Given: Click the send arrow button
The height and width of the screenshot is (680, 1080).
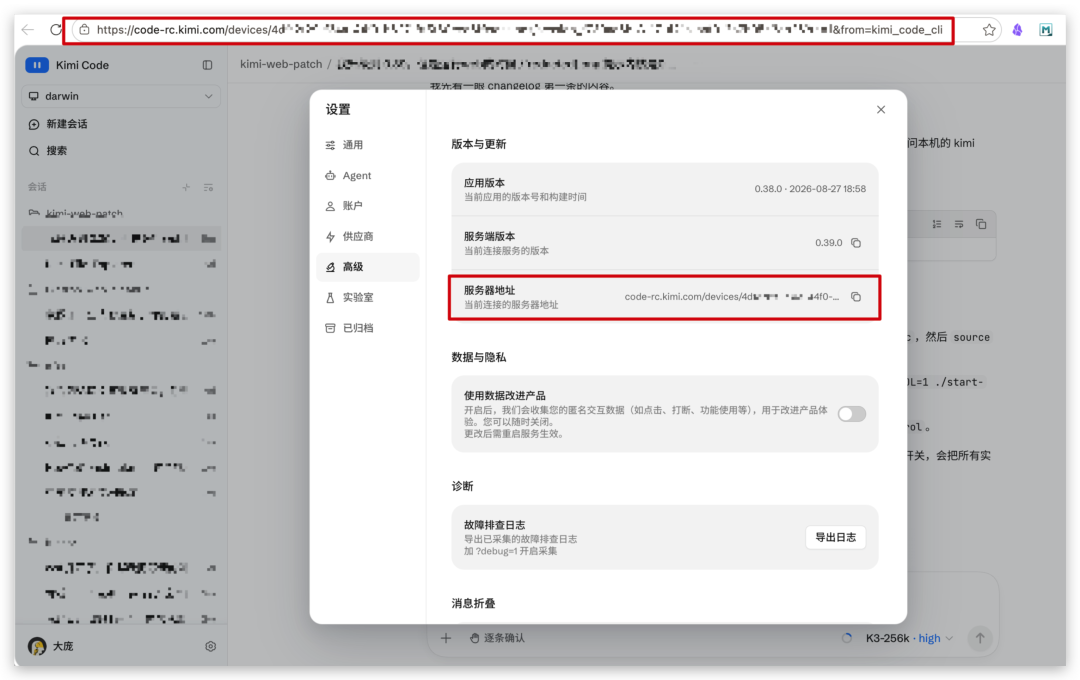Looking at the screenshot, I should [980, 638].
